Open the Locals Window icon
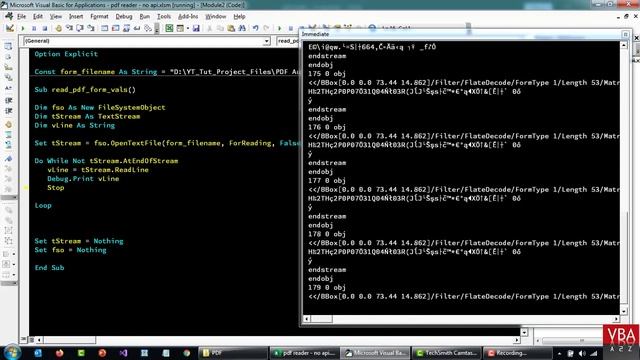Viewport: 640px width, 360px height. click(x=105, y=28)
